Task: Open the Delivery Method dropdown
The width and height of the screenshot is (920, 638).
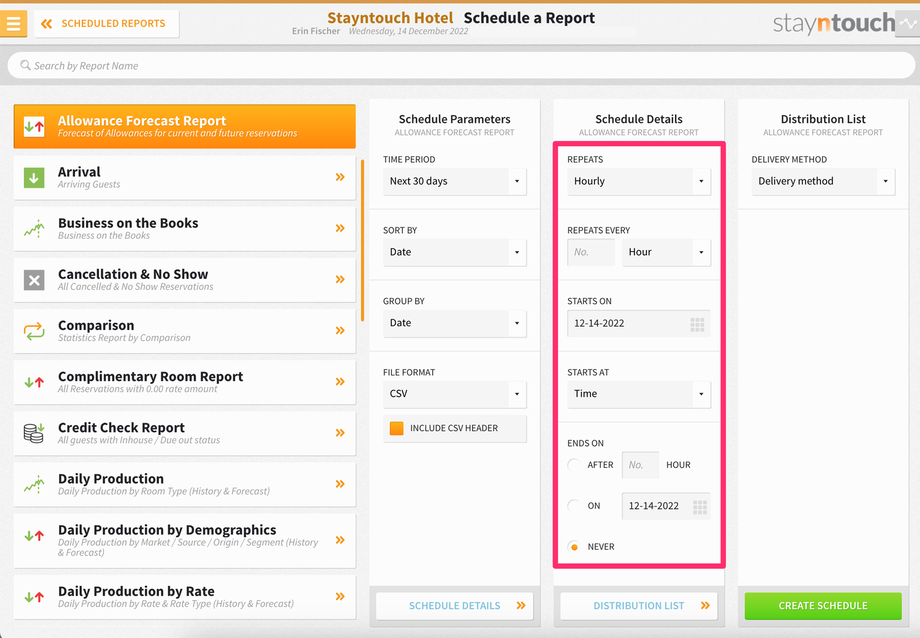Action: (x=823, y=181)
